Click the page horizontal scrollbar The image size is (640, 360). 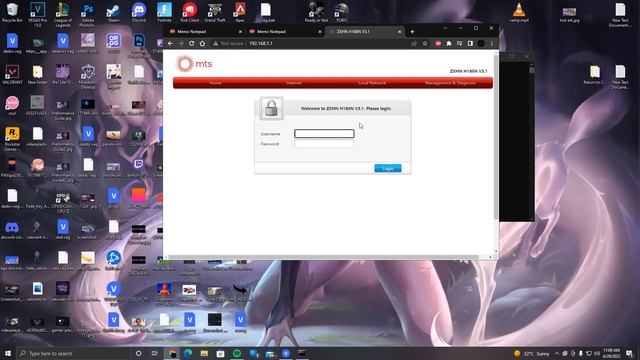[323, 257]
